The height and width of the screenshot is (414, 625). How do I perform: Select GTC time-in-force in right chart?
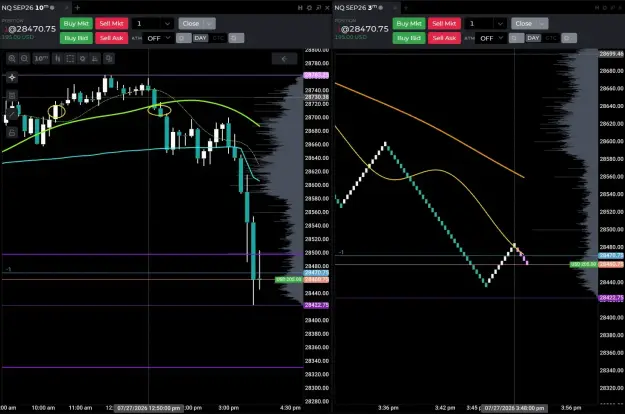point(551,38)
